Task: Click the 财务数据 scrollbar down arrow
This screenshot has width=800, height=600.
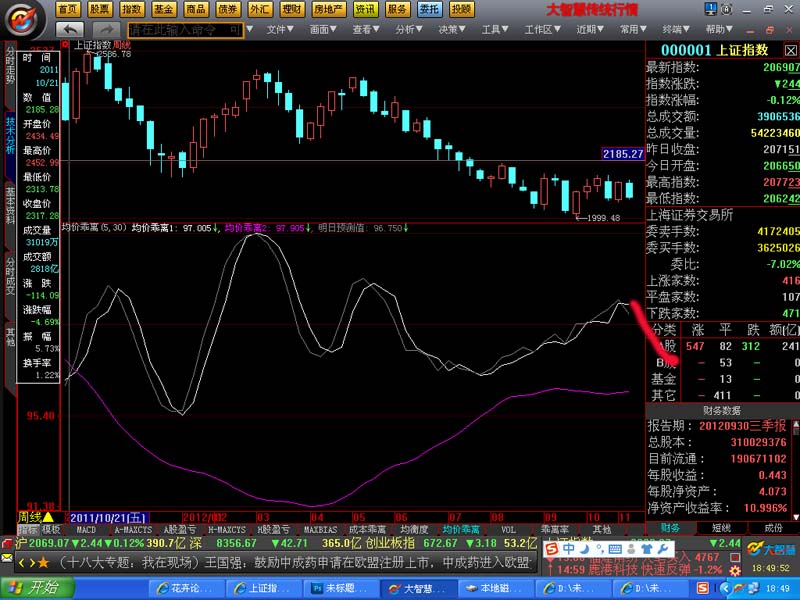Action: click(x=795, y=517)
